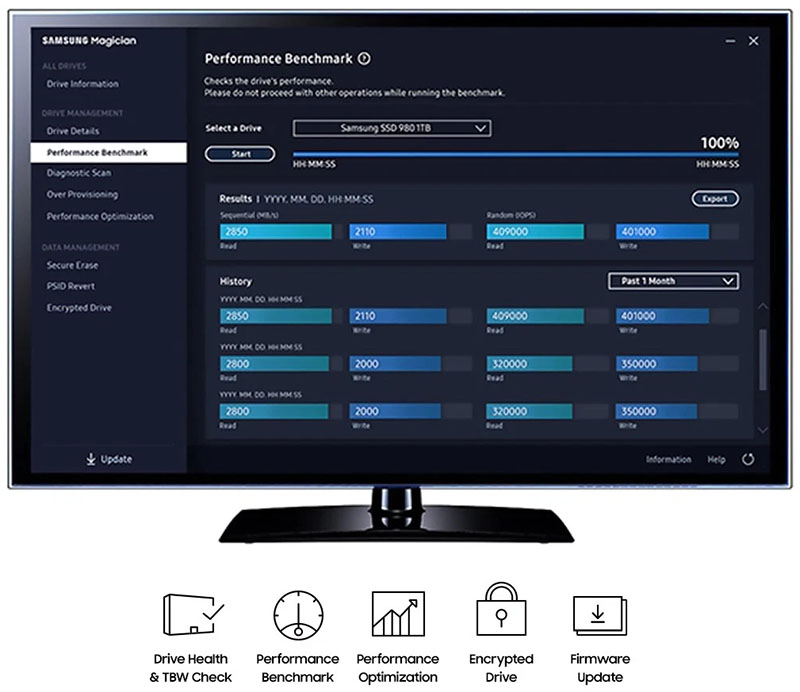The height and width of the screenshot is (692, 800).
Task: Open the Information link at the bottom
Action: tap(668, 460)
